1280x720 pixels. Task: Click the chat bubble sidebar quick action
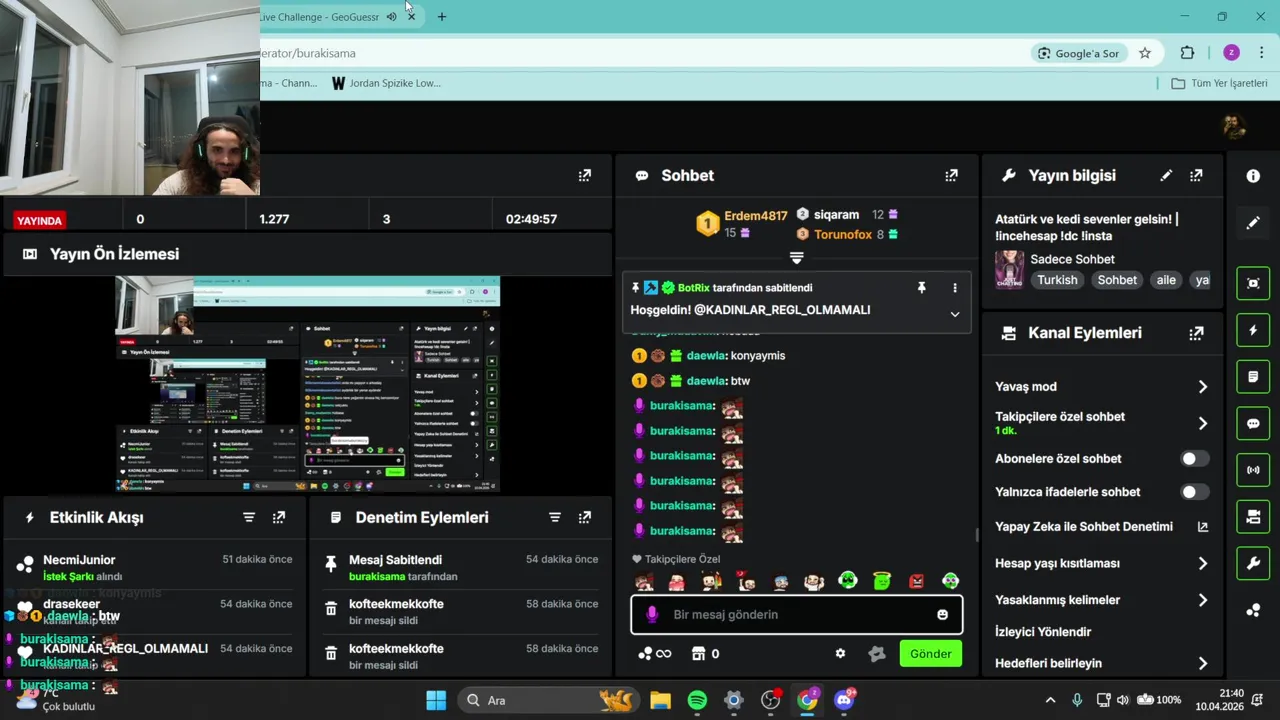click(1253, 423)
